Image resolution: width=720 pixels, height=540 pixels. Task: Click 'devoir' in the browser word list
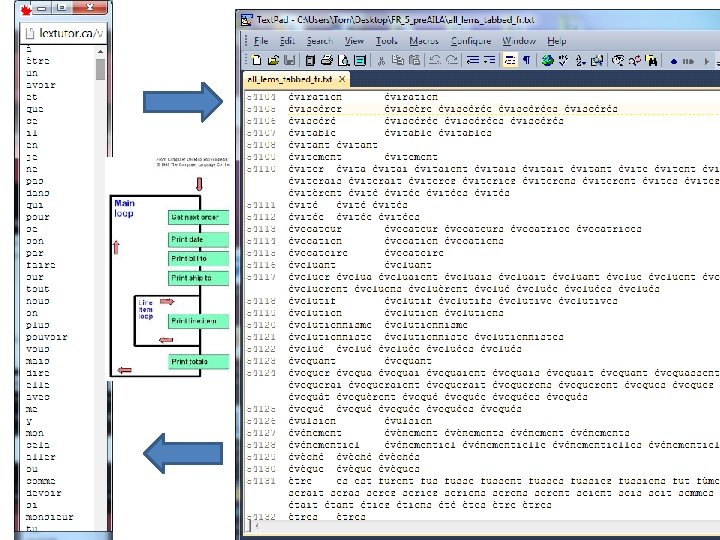44,493
